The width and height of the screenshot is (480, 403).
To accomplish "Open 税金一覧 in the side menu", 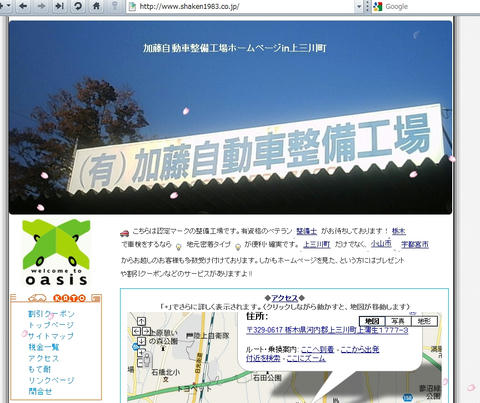I will 44,347.
